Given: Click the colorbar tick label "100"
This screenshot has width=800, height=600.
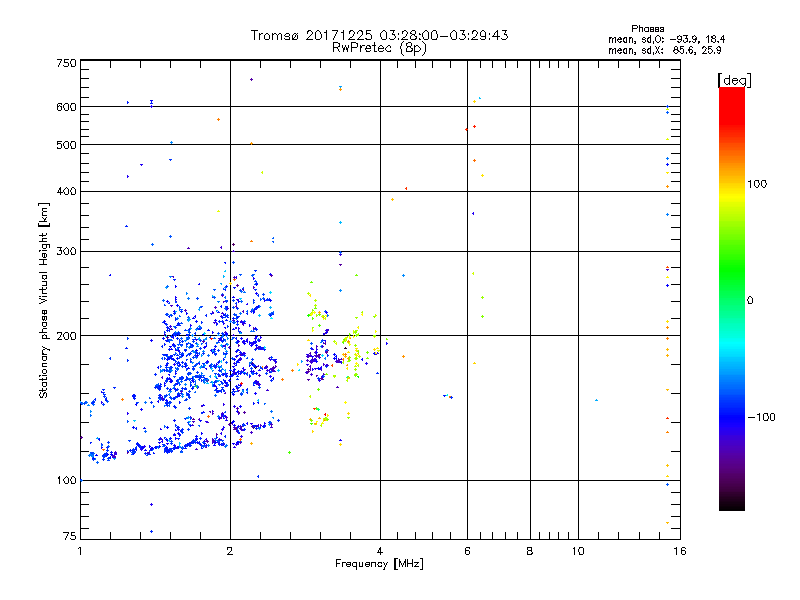Looking at the screenshot, I should [x=757, y=184].
